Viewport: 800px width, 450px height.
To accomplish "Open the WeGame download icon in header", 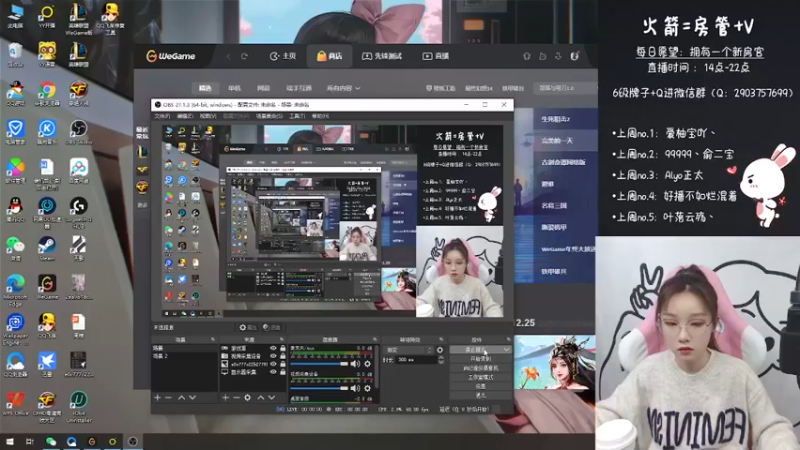I will tap(558, 56).
